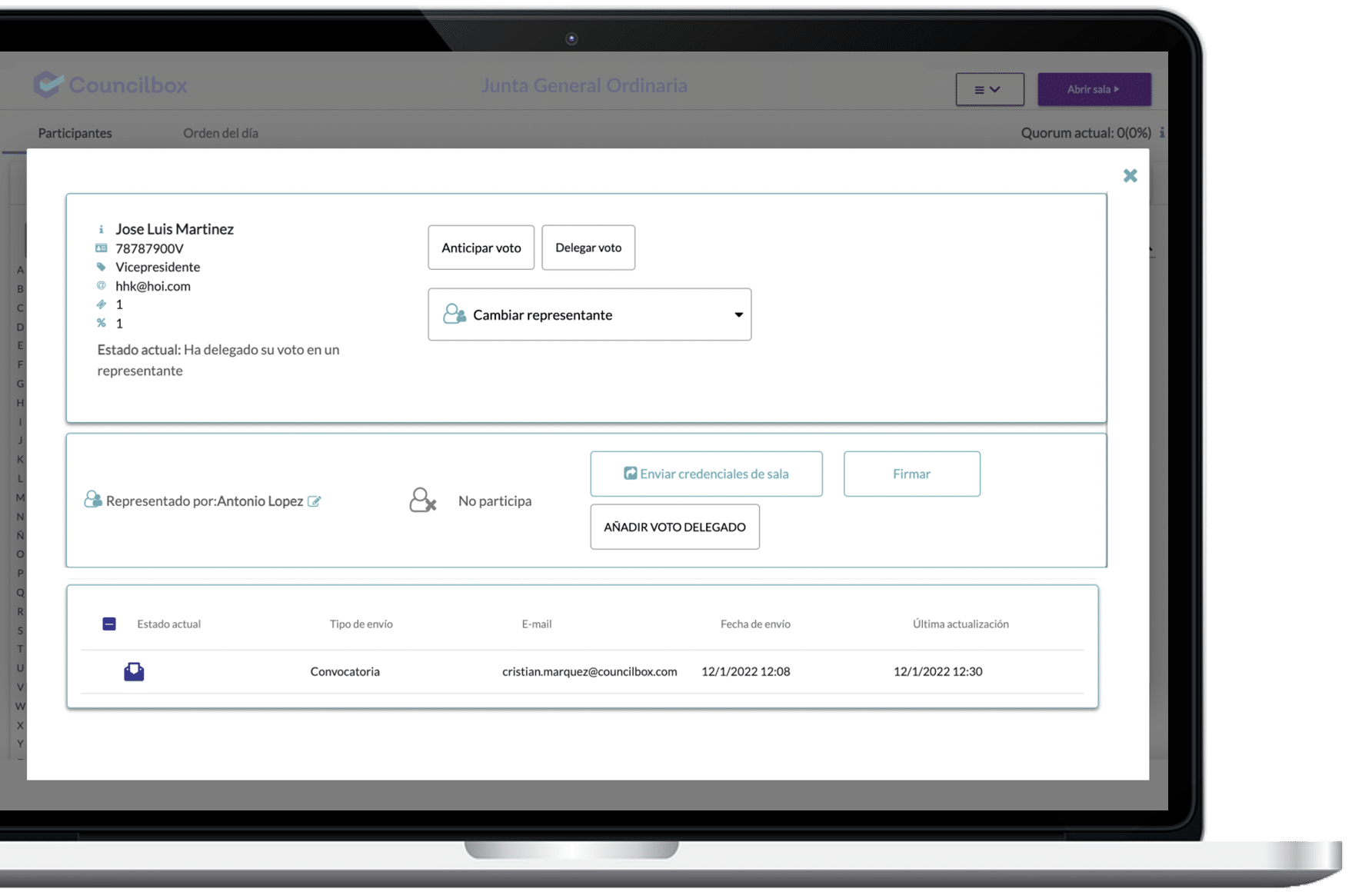Click the Councilbox logo

[x=111, y=85]
